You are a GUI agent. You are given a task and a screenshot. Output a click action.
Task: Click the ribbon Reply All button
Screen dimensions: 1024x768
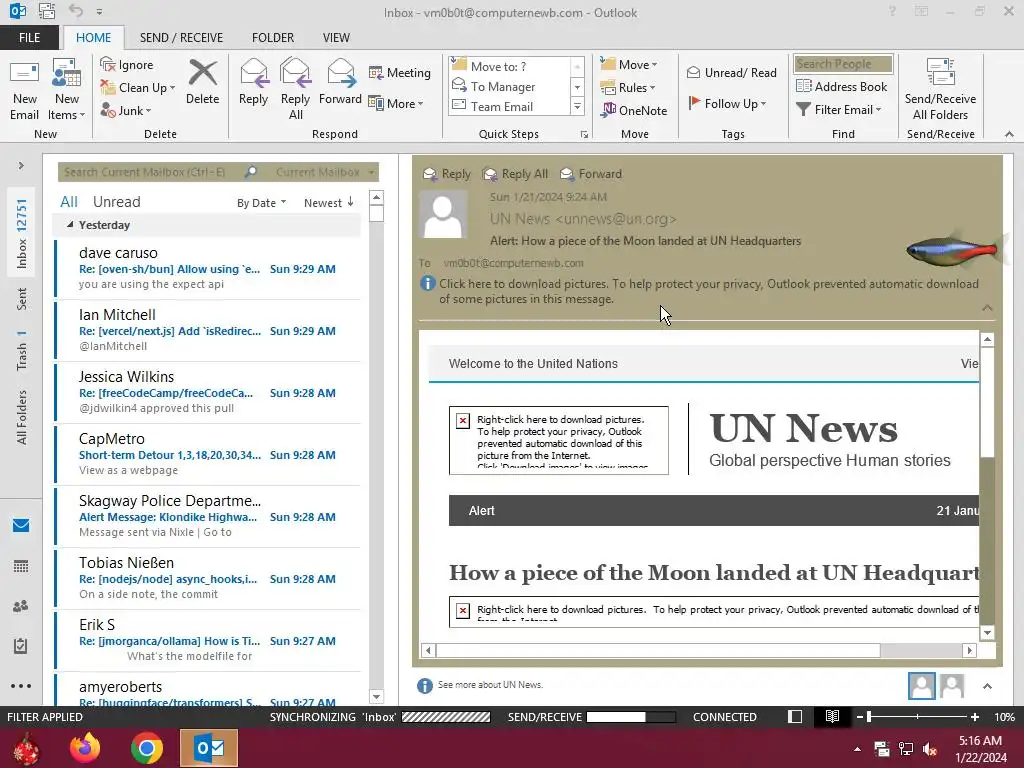pyautogui.click(x=295, y=89)
